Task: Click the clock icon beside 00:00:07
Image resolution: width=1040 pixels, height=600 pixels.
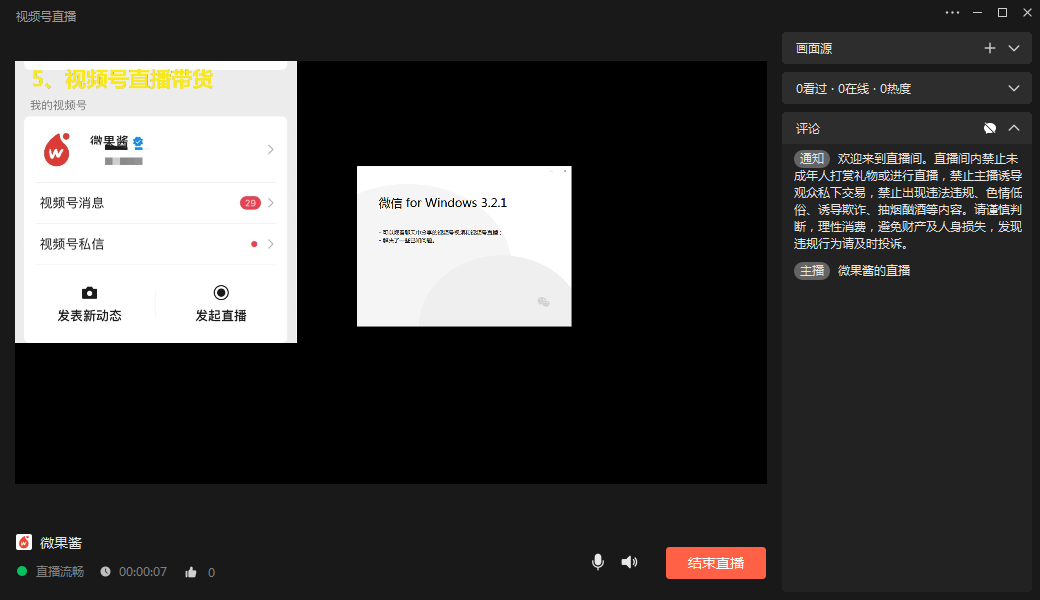Action: 105,571
